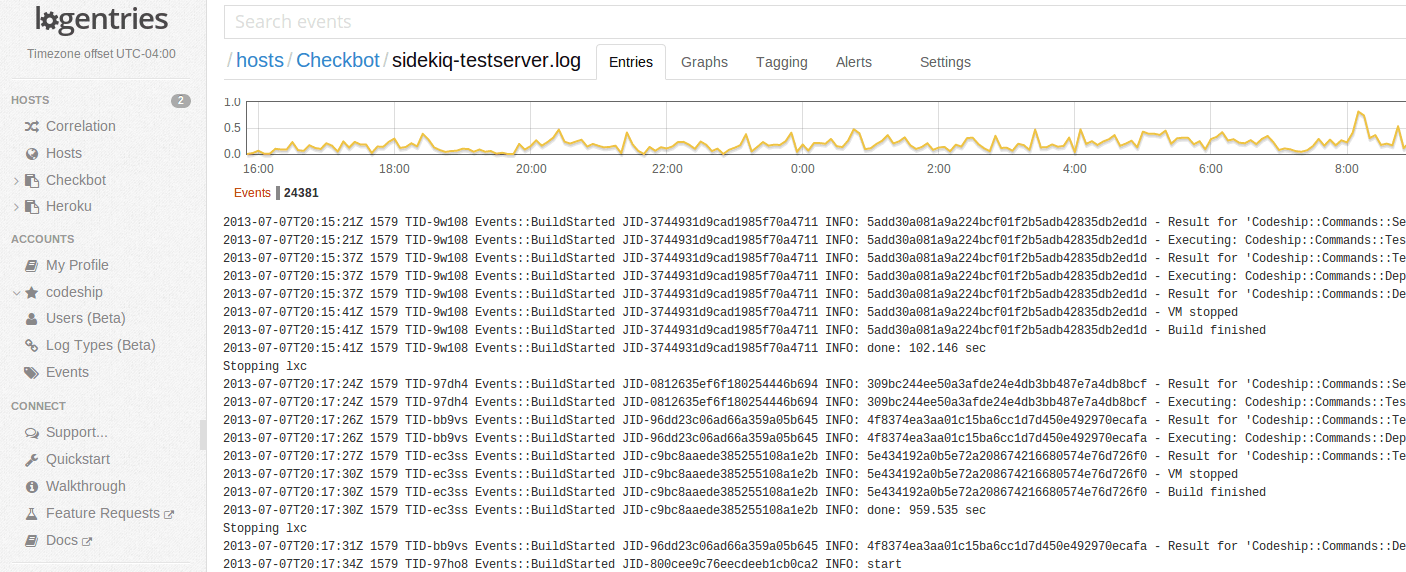Click external link icon beside Feature Requests

(169, 514)
